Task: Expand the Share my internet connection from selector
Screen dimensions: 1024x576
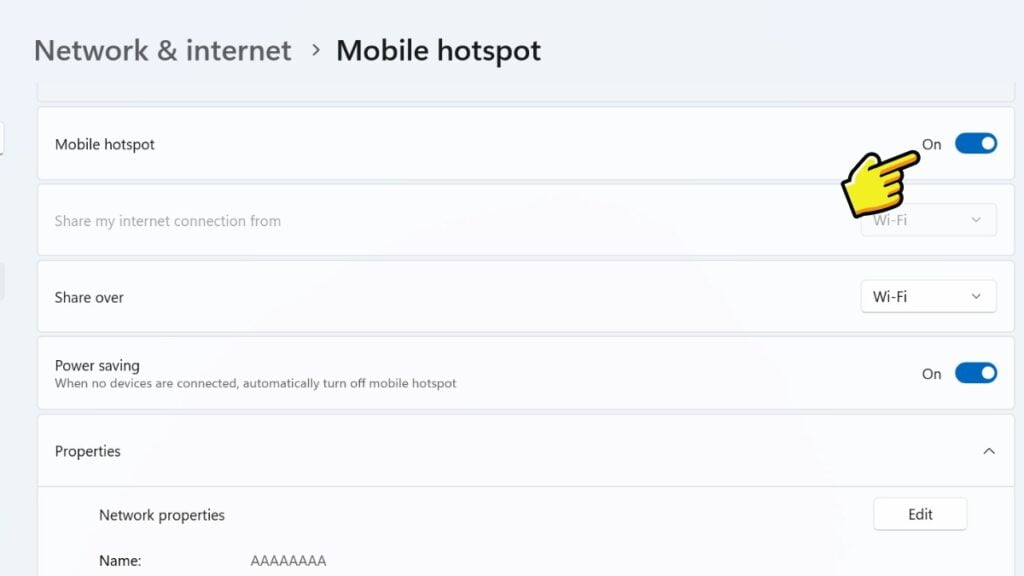Action: click(x=928, y=220)
